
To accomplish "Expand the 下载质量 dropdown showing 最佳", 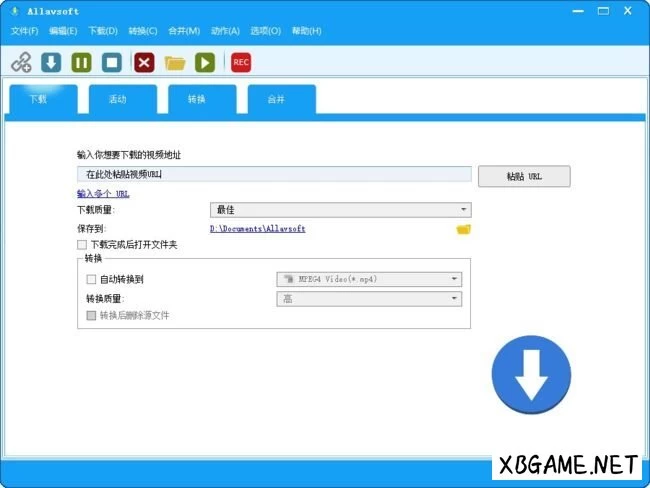I will [x=340, y=210].
